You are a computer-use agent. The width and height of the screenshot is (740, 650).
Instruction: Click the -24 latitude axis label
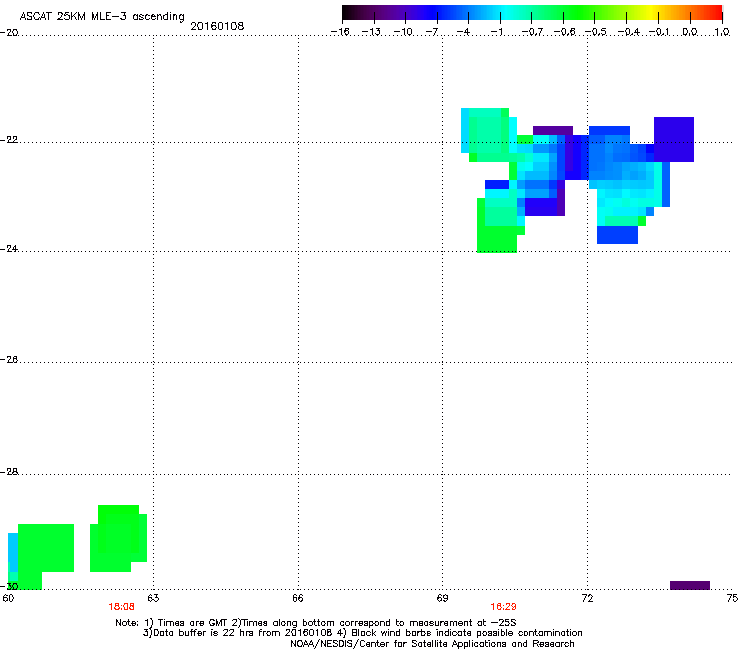(9, 248)
